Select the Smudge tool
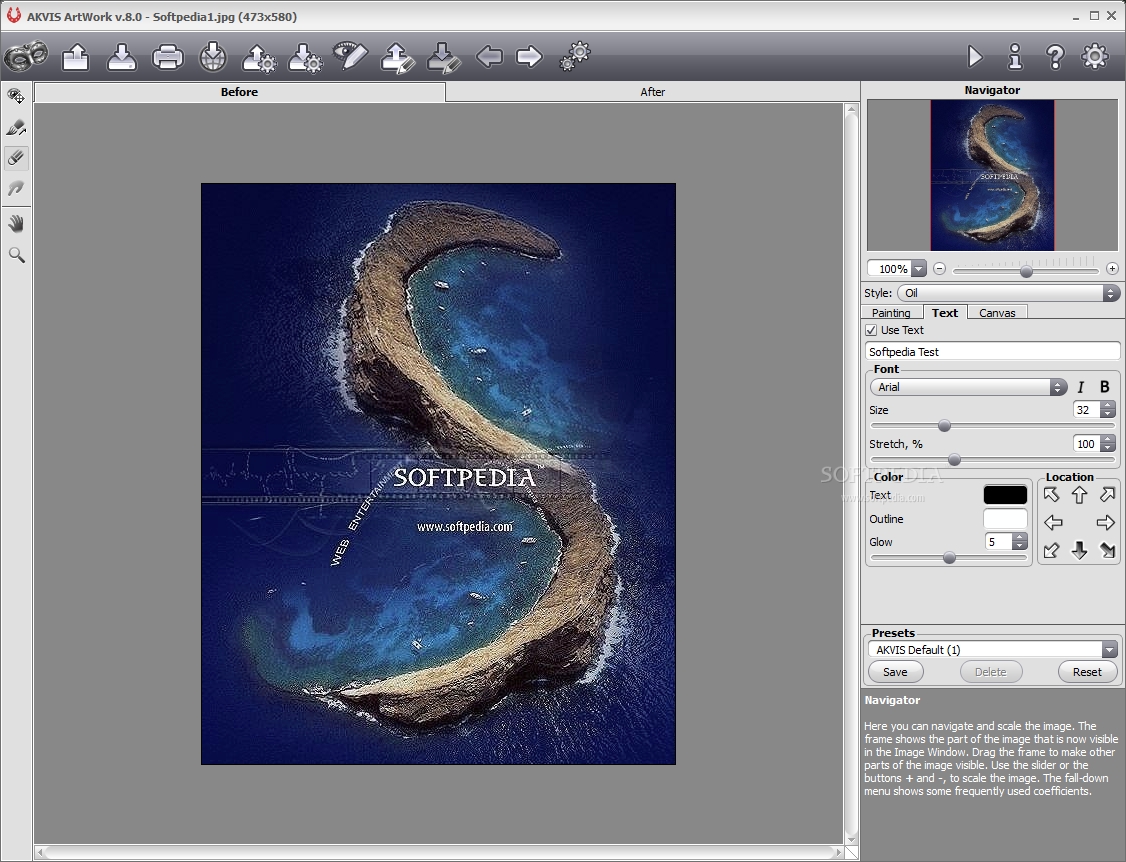Viewport: 1126px width, 862px height. pos(16,188)
